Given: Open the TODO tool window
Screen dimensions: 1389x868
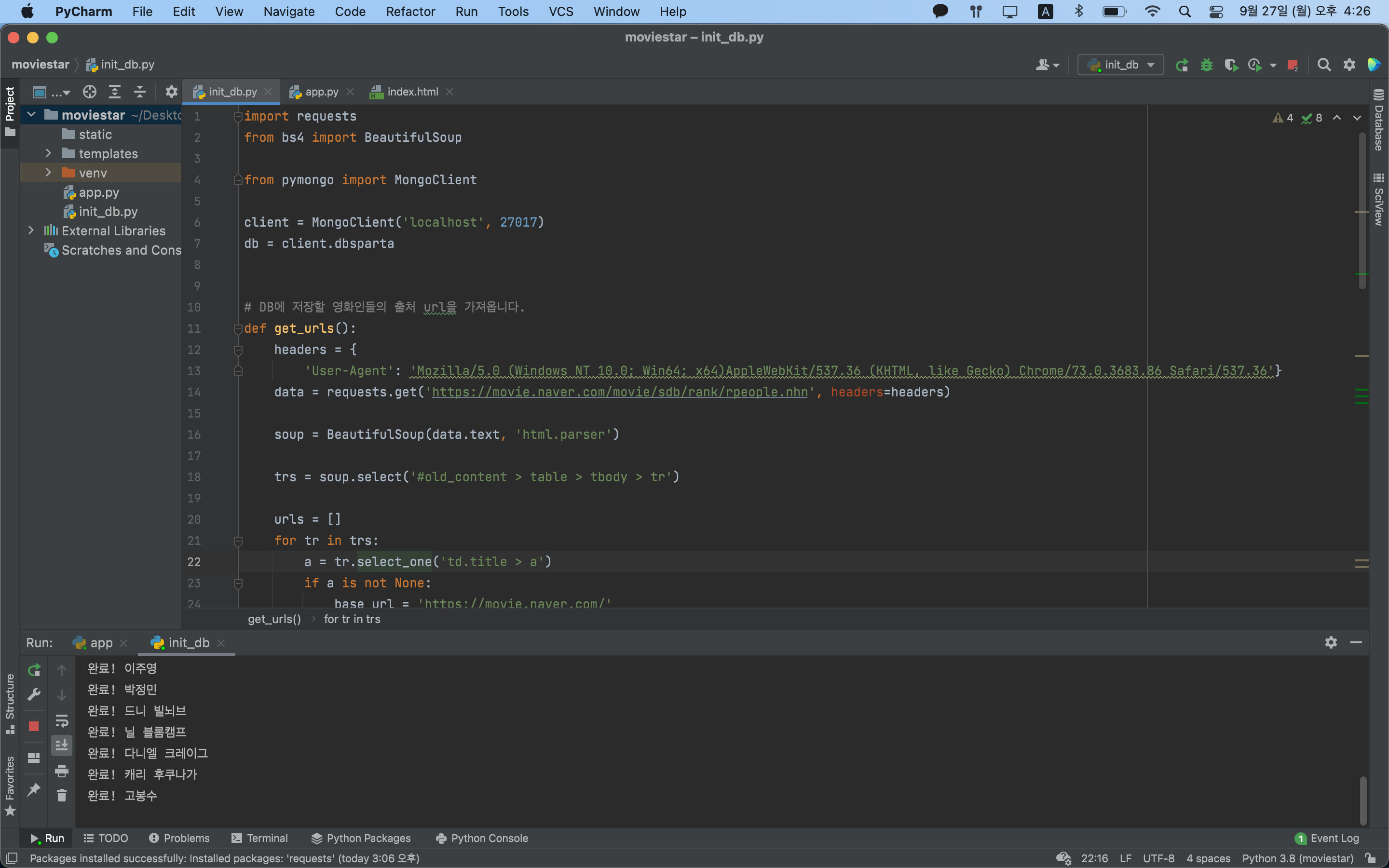Looking at the screenshot, I should coord(106,838).
